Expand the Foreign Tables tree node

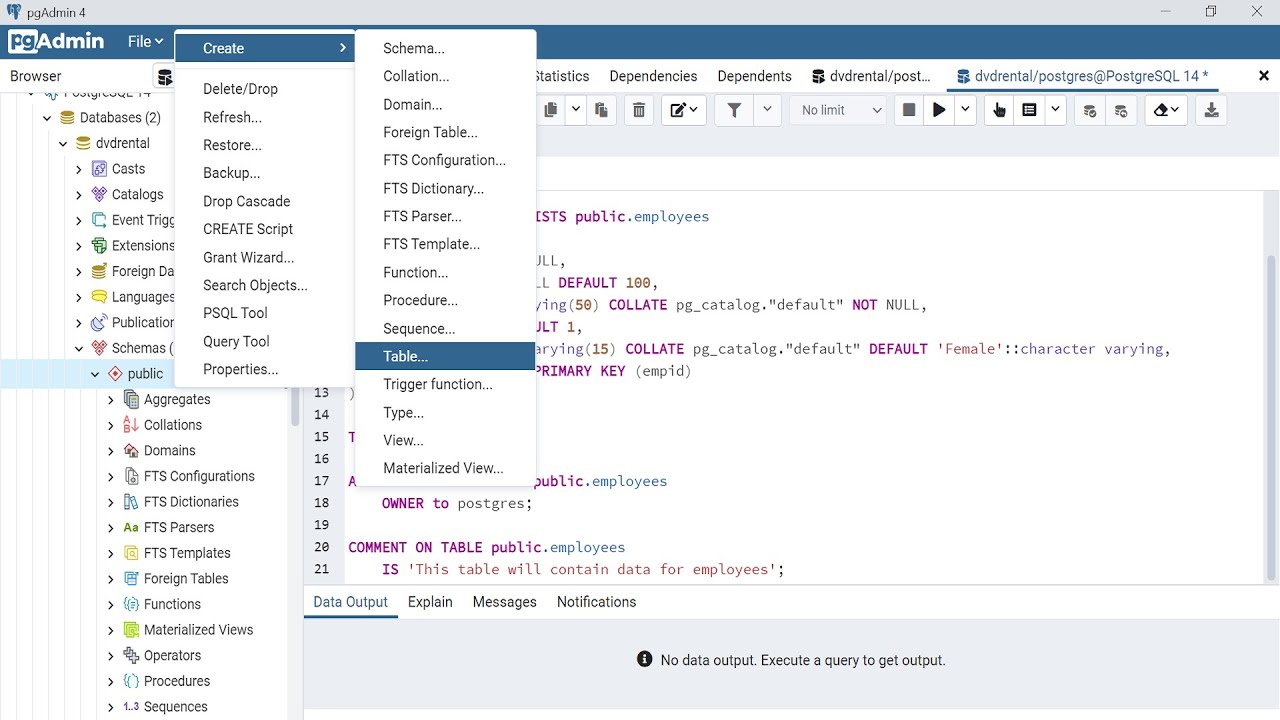point(111,578)
